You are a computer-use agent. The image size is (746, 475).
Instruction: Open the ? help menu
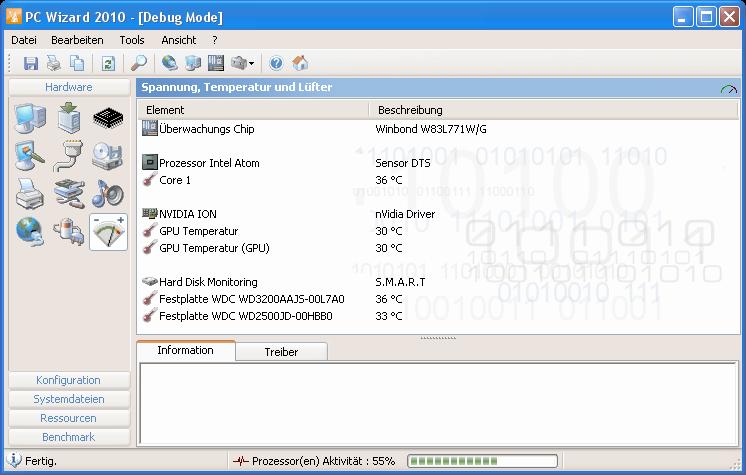tap(215, 40)
